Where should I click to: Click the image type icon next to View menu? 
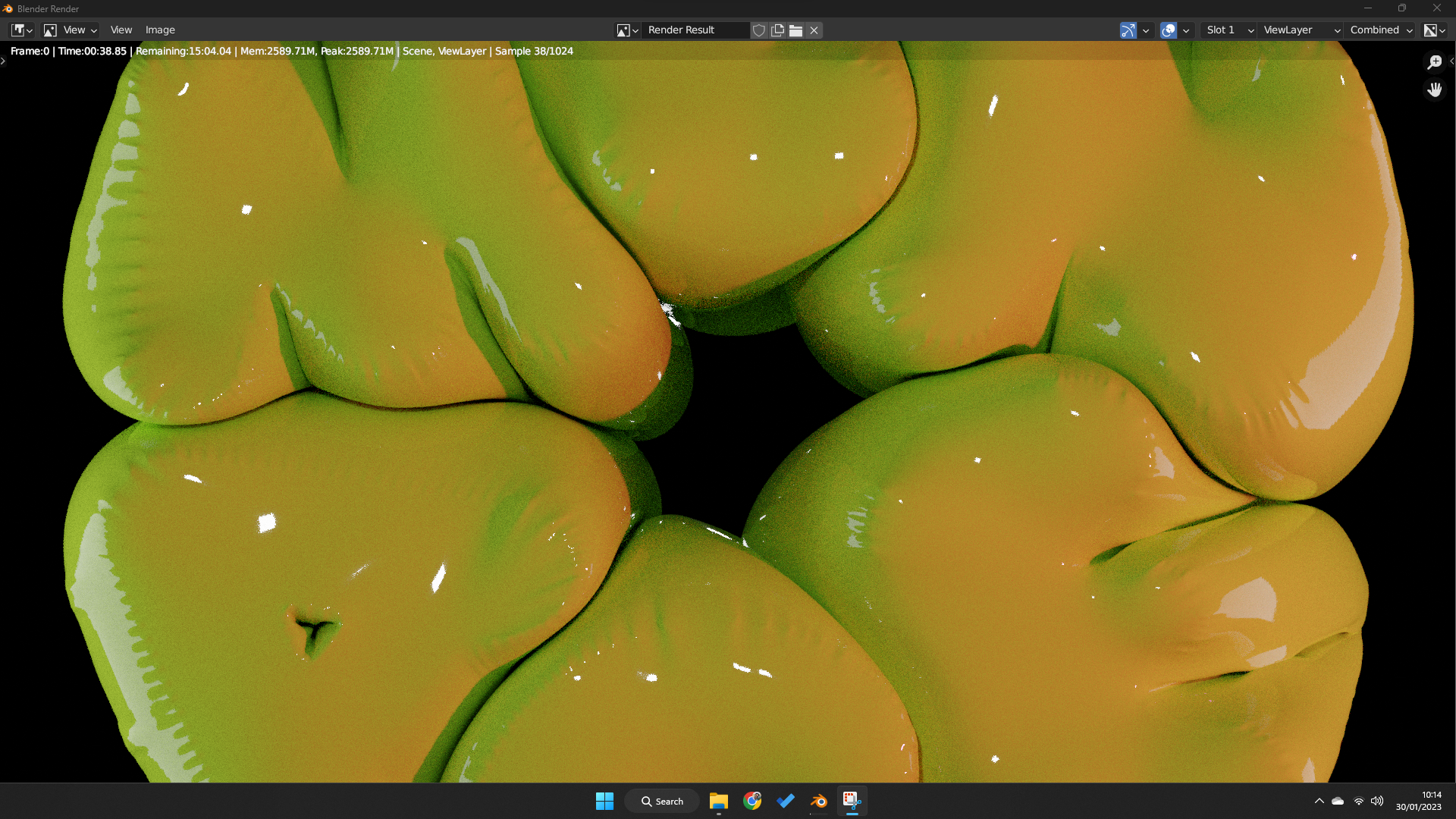[x=51, y=30]
